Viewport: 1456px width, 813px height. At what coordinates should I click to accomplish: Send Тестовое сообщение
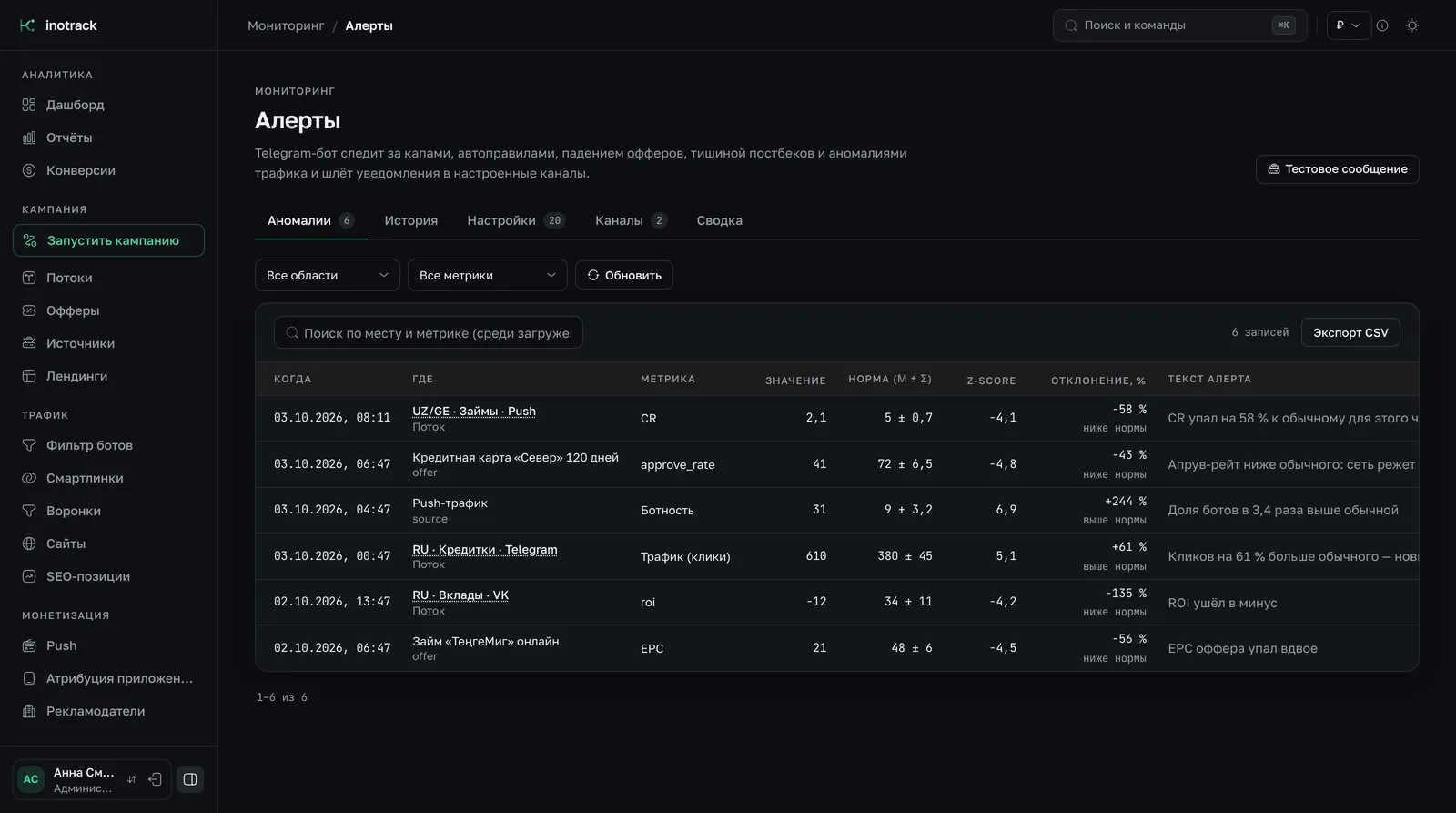pos(1338,169)
